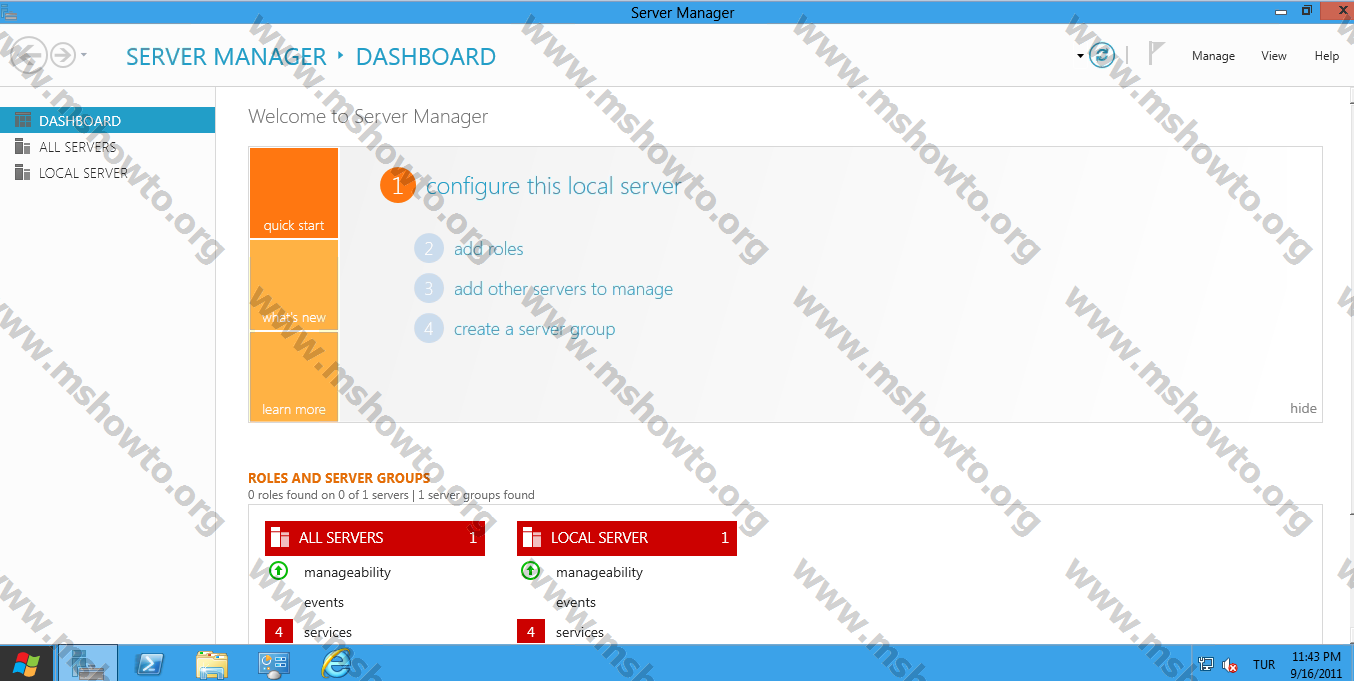Click the taskbar clock and date
The image size is (1354, 681).
[1316, 664]
